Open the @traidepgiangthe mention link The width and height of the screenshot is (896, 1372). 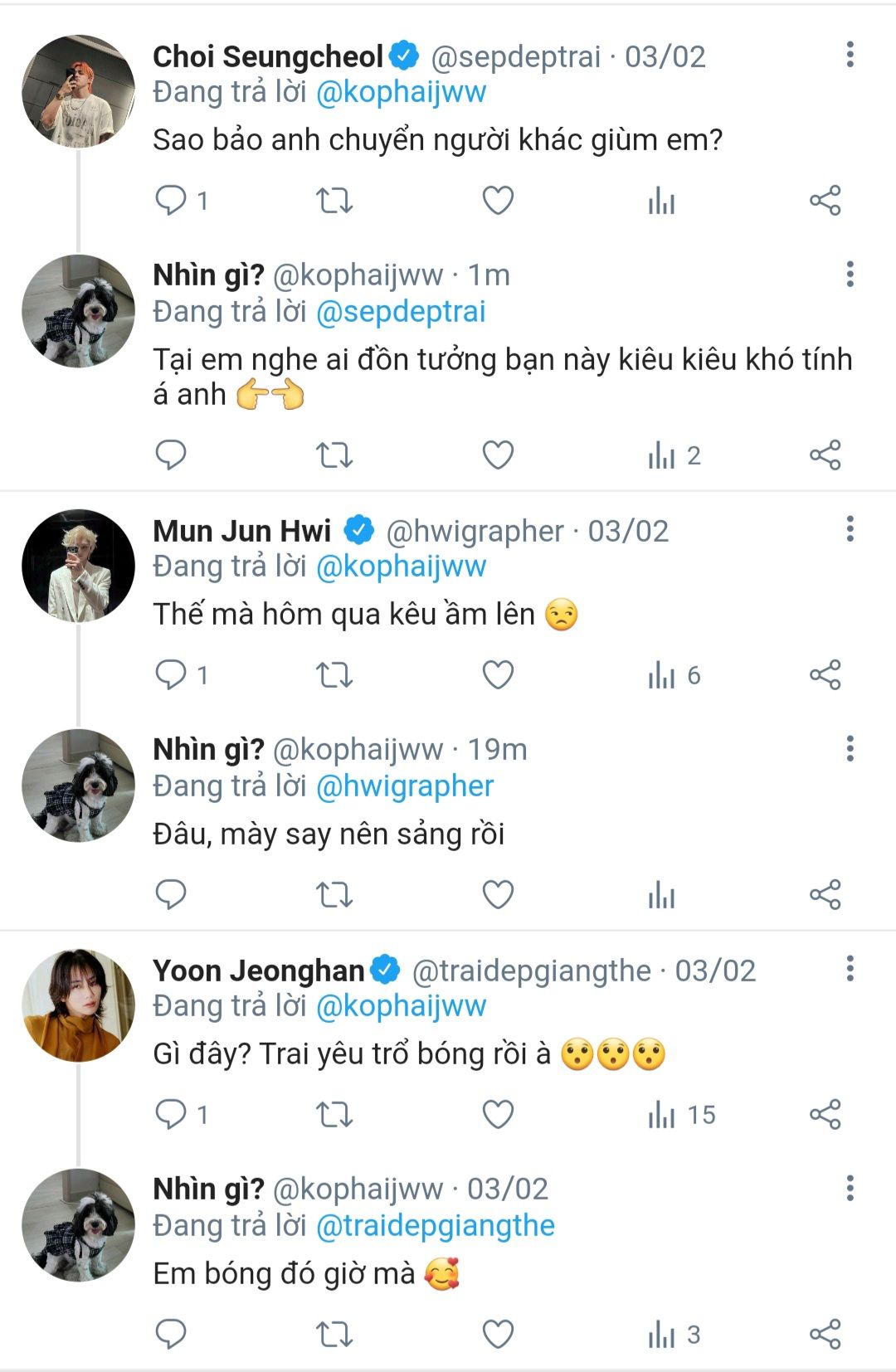436,1226
